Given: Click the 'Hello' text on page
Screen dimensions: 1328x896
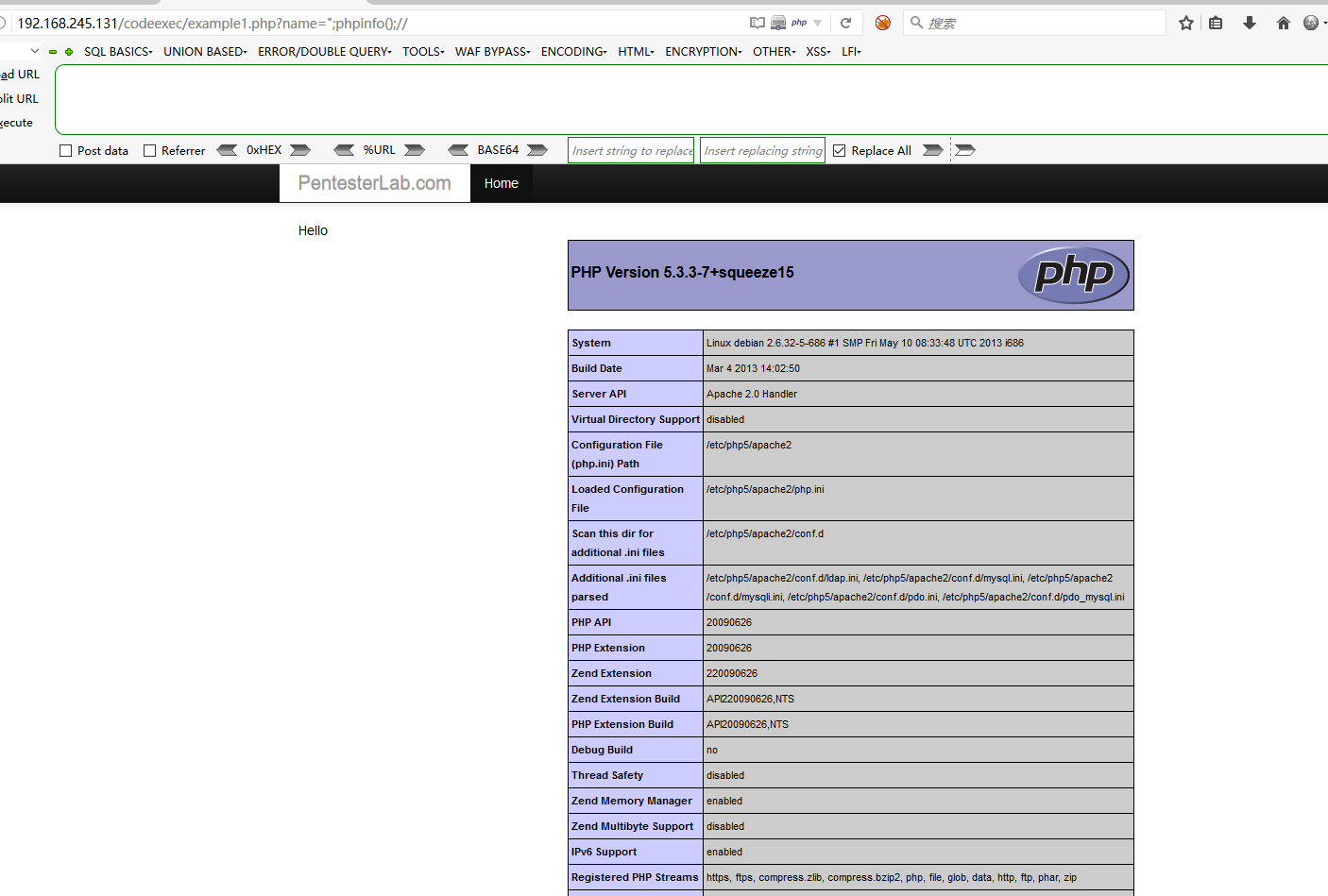Looking at the screenshot, I should click(x=313, y=231).
